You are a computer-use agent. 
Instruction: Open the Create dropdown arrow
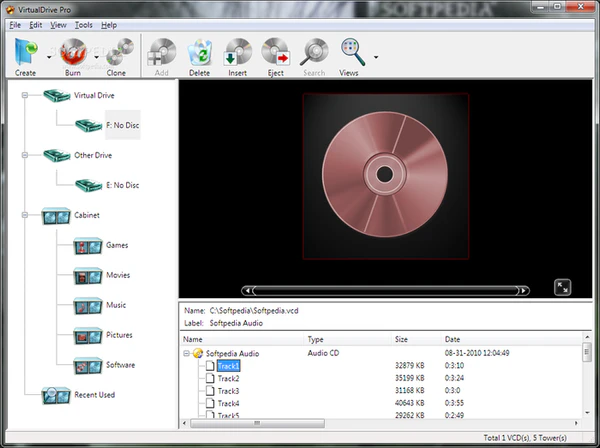point(49,58)
